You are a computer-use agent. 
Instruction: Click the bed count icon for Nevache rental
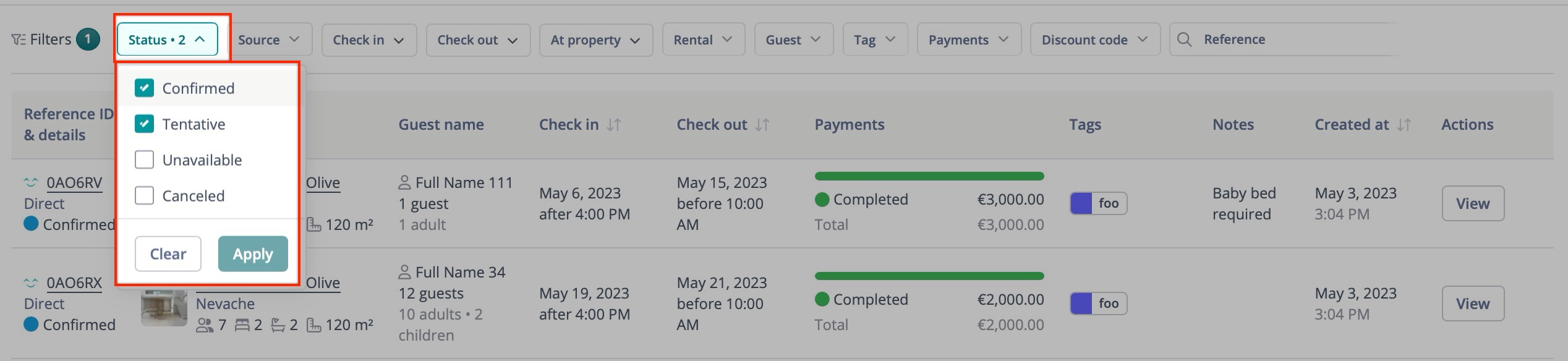pos(244,324)
